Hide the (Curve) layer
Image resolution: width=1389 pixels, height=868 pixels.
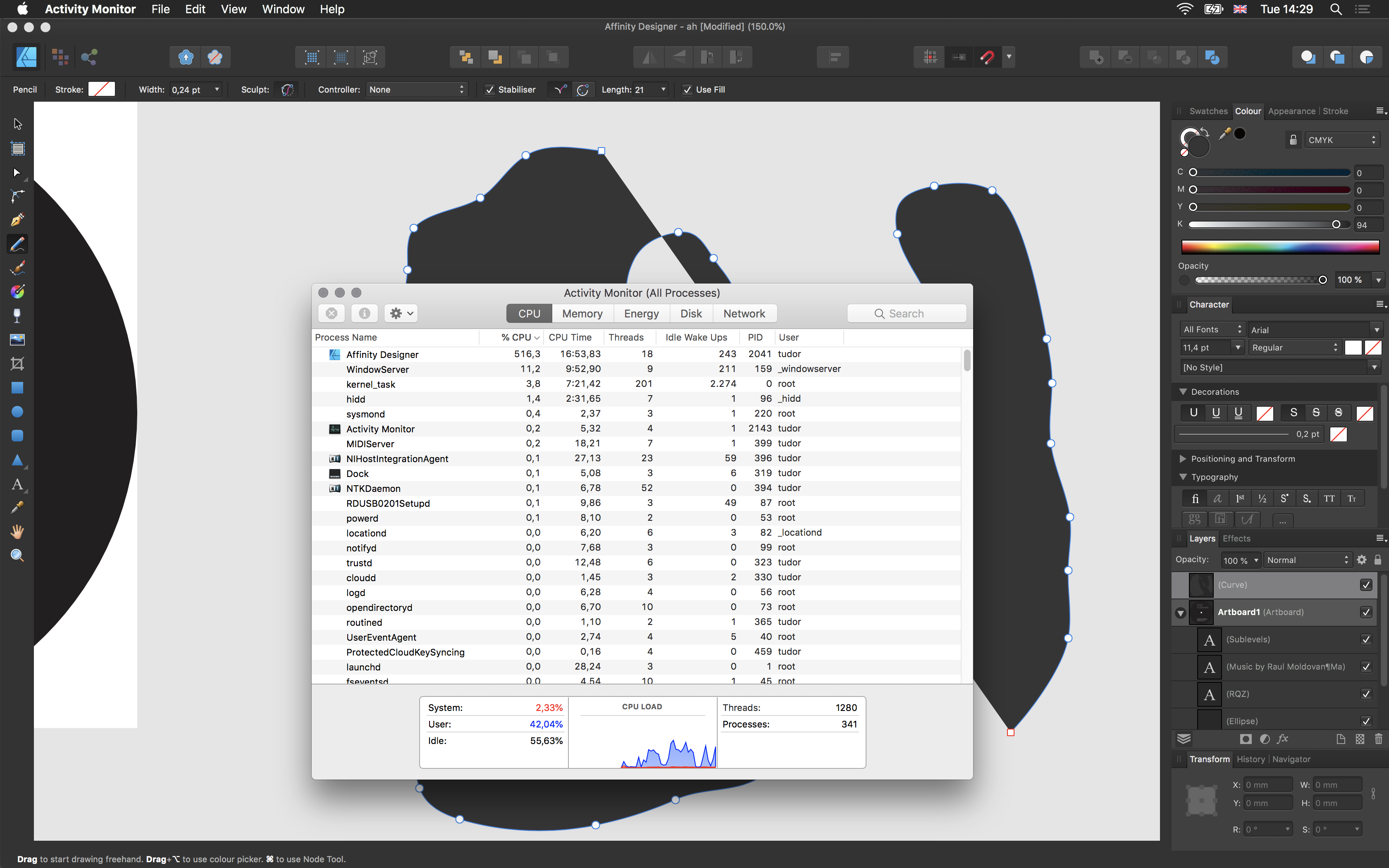(x=1365, y=584)
